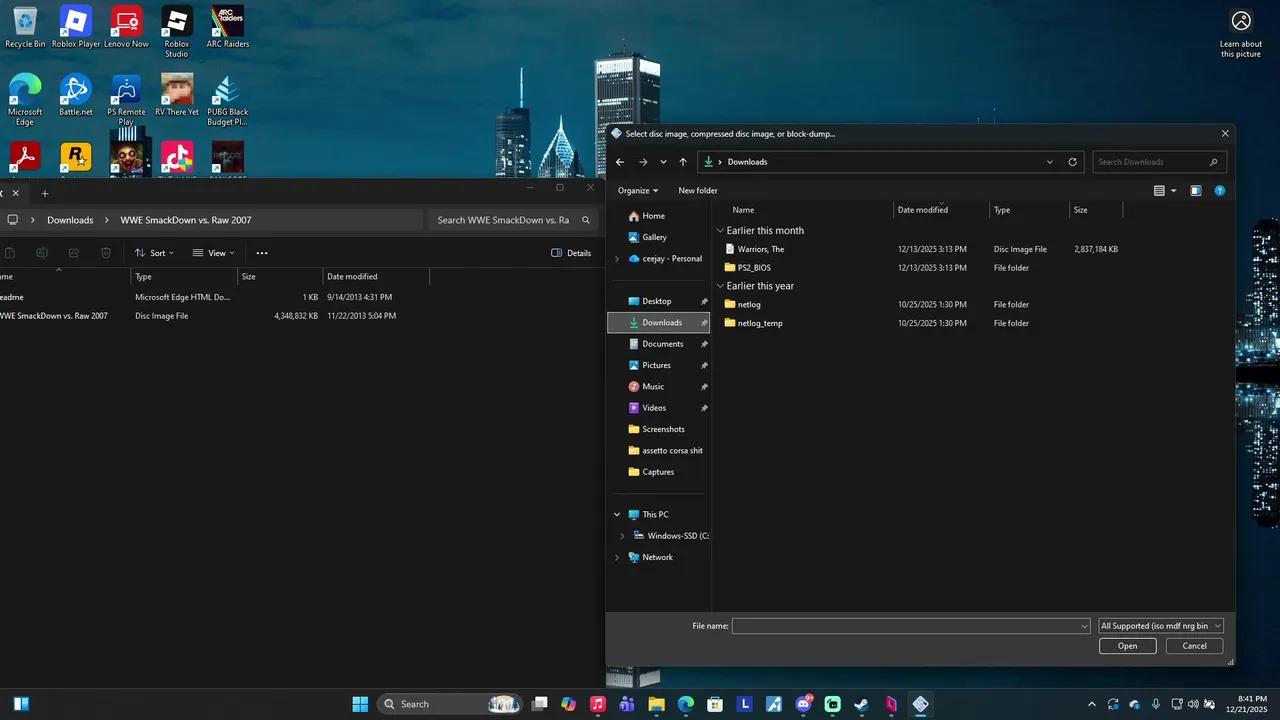1280x720 pixels.
Task: Sort dialog list by Date modified column
Action: click(922, 210)
